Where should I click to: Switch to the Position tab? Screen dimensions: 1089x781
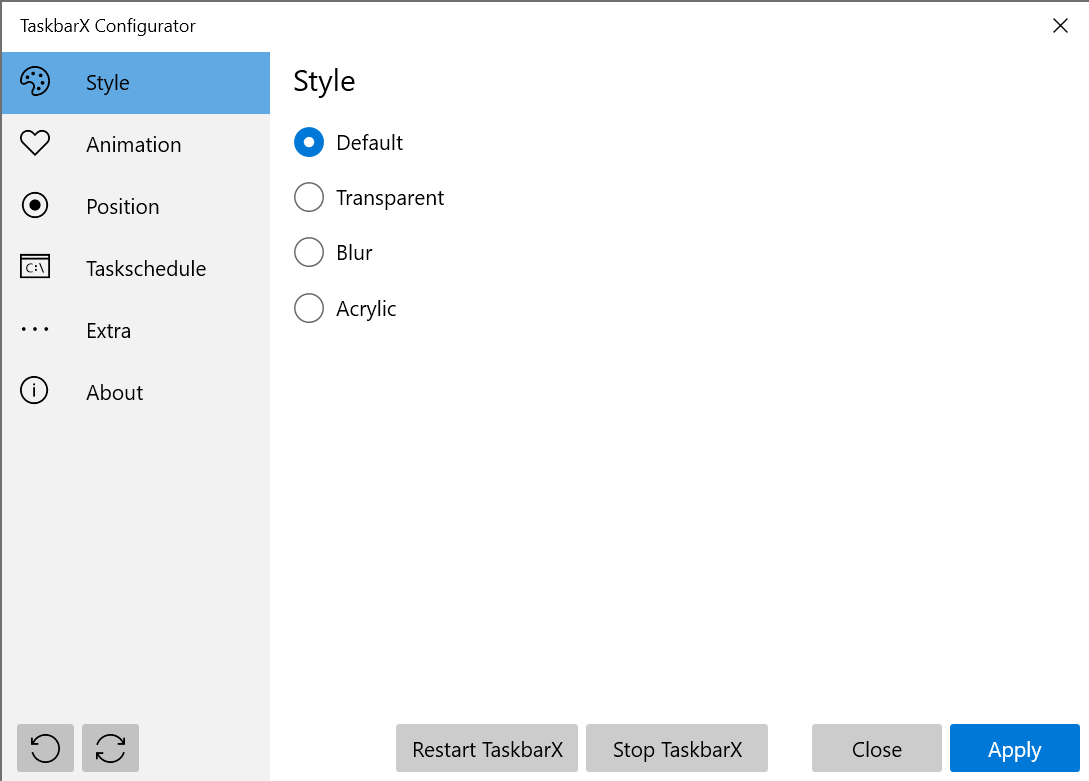point(123,206)
